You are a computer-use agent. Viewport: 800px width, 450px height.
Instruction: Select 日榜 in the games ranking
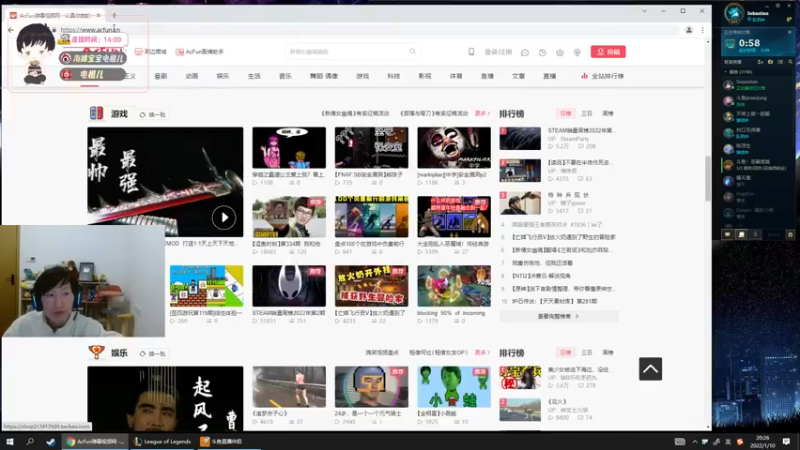coord(565,113)
